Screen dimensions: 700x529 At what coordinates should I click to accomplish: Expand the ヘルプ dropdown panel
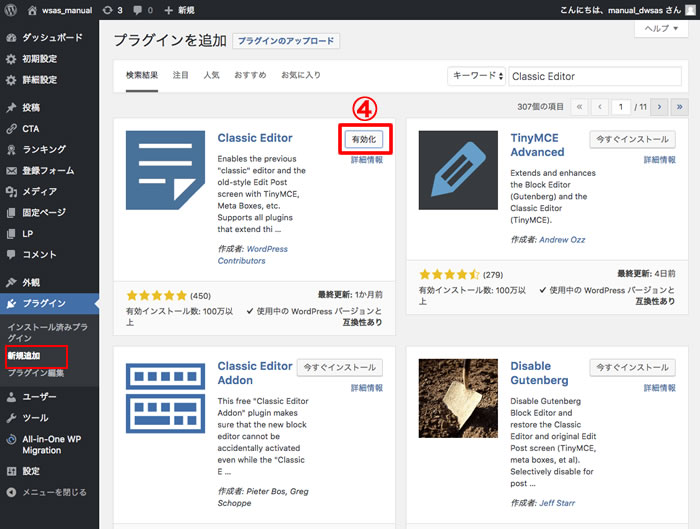(x=661, y=29)
